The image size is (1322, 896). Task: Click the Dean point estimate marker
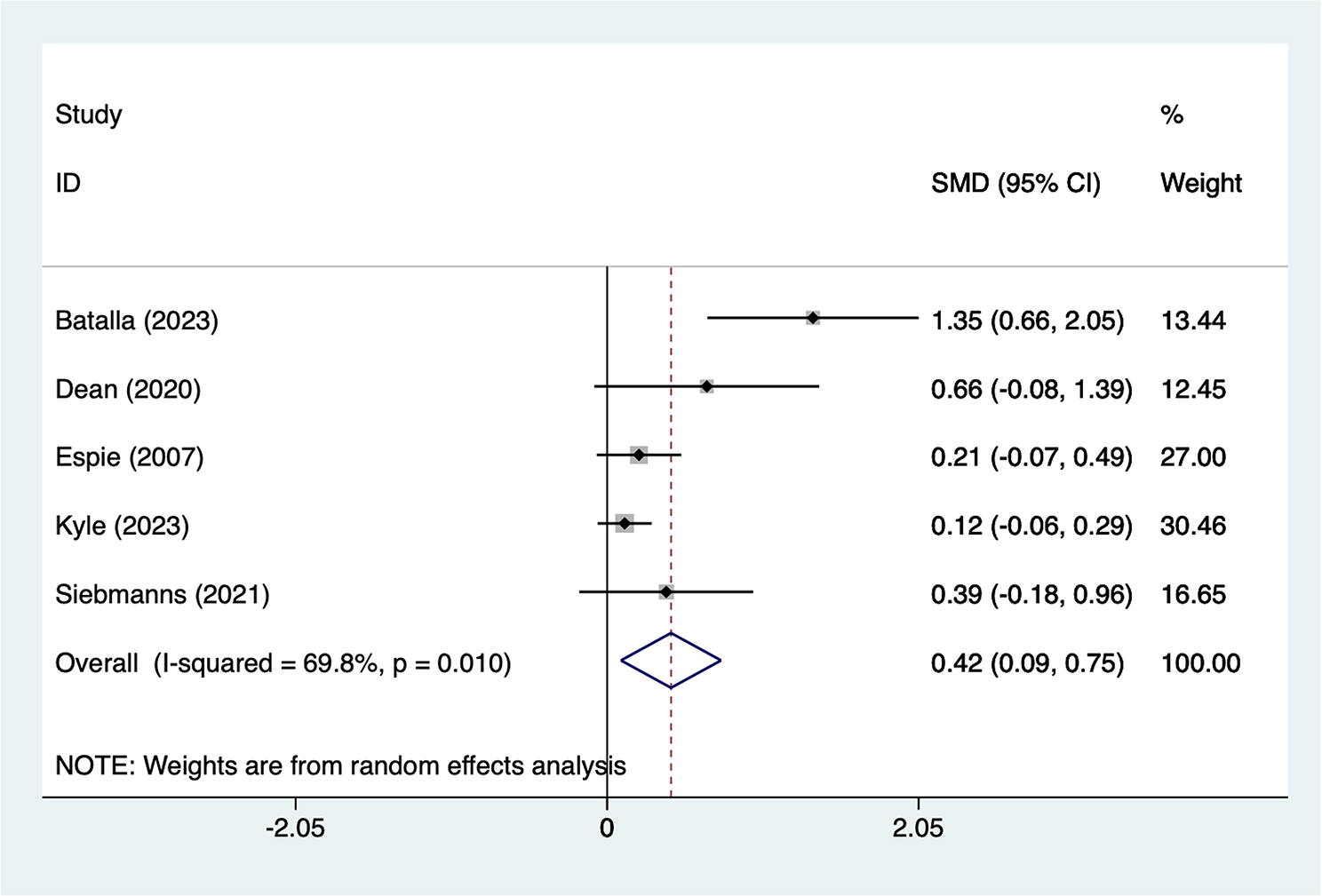coord(706,386)
